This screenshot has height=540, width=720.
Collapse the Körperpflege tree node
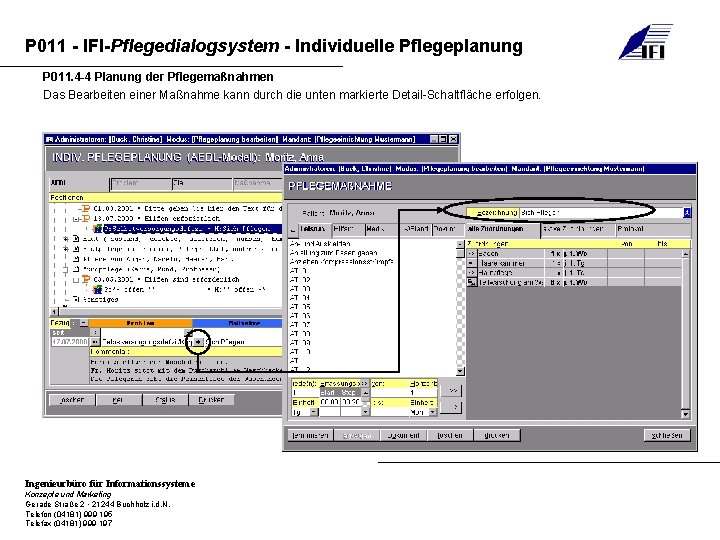(66, 269)
